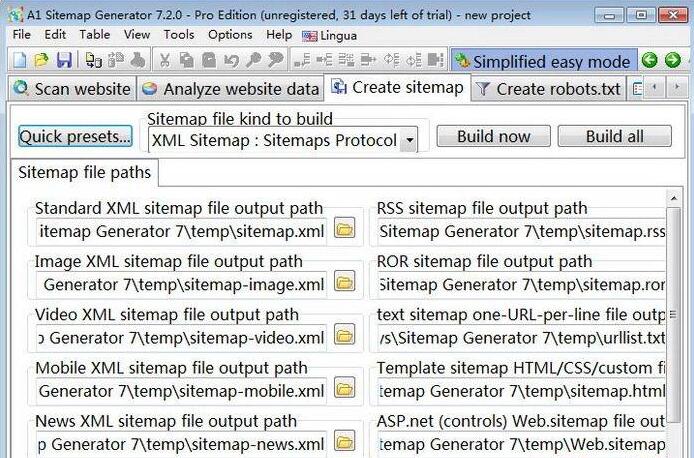Switch to the Scan website tab
Viewport: 694px width, 458px height.
73,89
